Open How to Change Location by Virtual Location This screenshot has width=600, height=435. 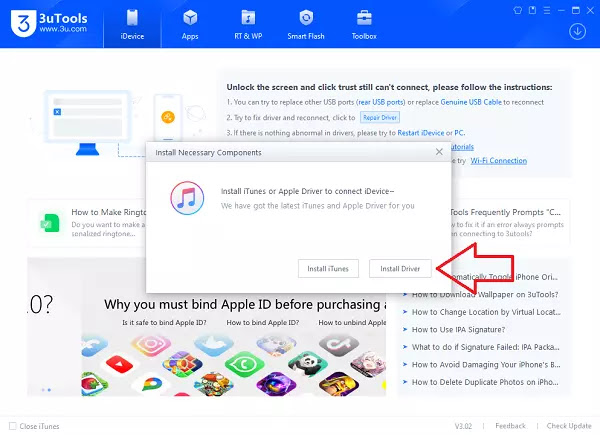point(486,312)
